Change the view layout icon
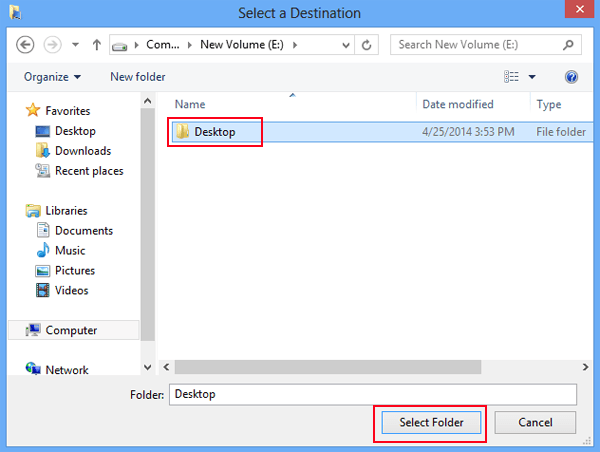The image size is (600, 452). coord(511,77)
